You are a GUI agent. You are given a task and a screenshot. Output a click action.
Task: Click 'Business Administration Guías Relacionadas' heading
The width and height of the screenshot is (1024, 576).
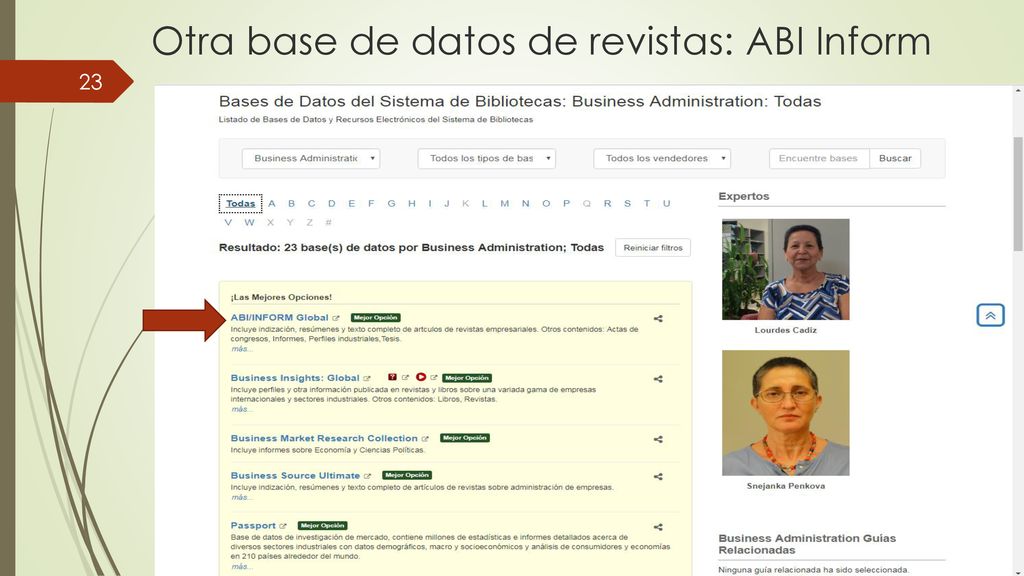click(x=807, y=544)
